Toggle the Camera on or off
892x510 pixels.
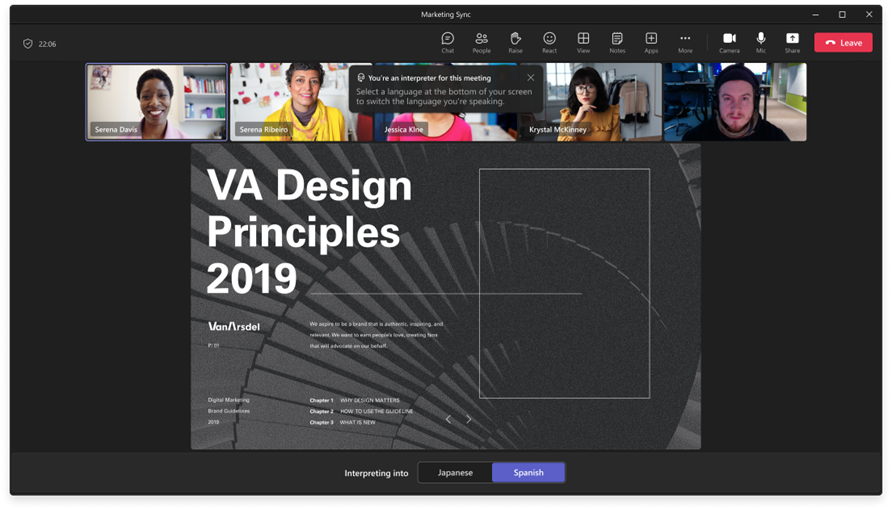coord(729,41)
